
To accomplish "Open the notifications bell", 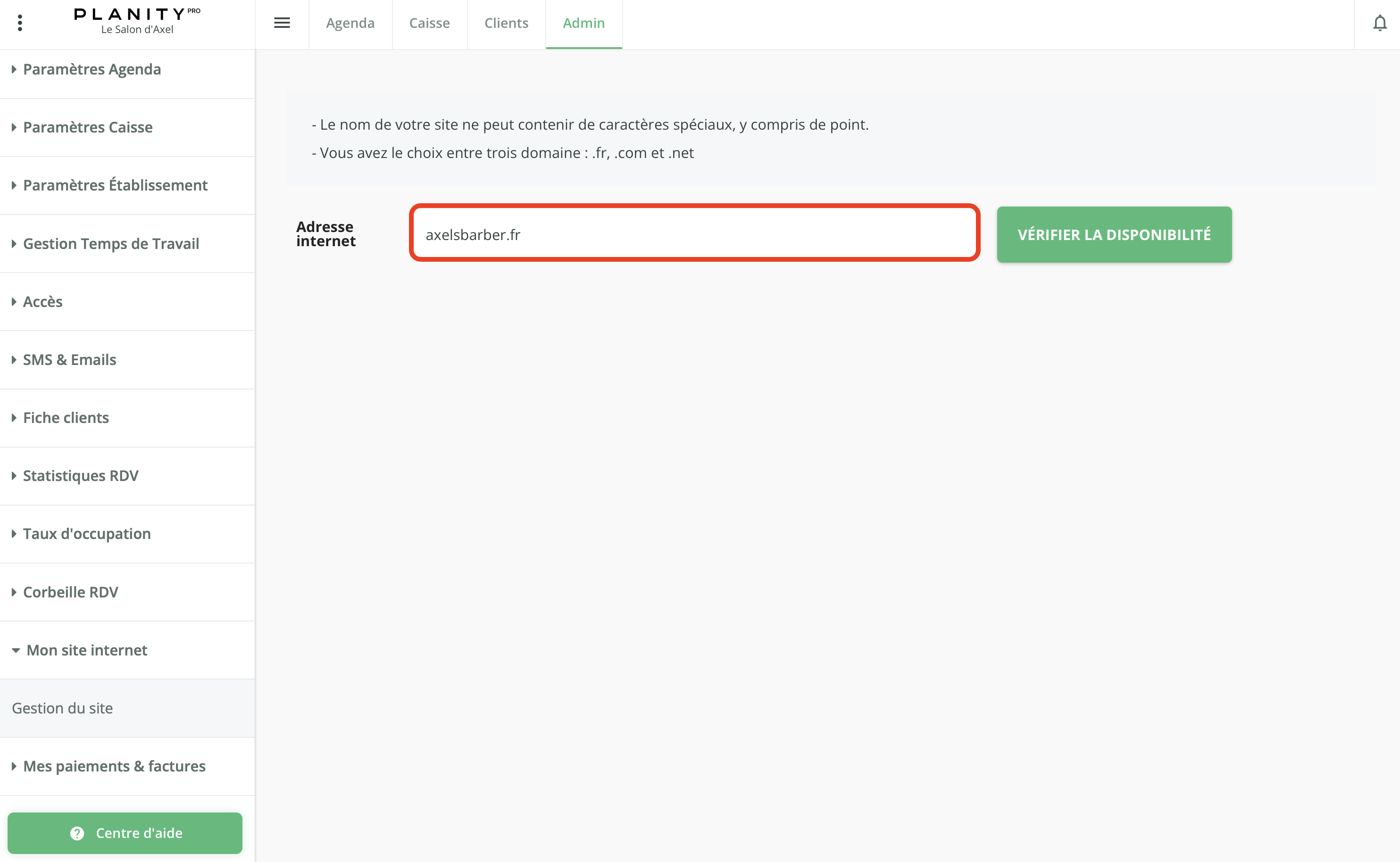I will pos(1379,24).
